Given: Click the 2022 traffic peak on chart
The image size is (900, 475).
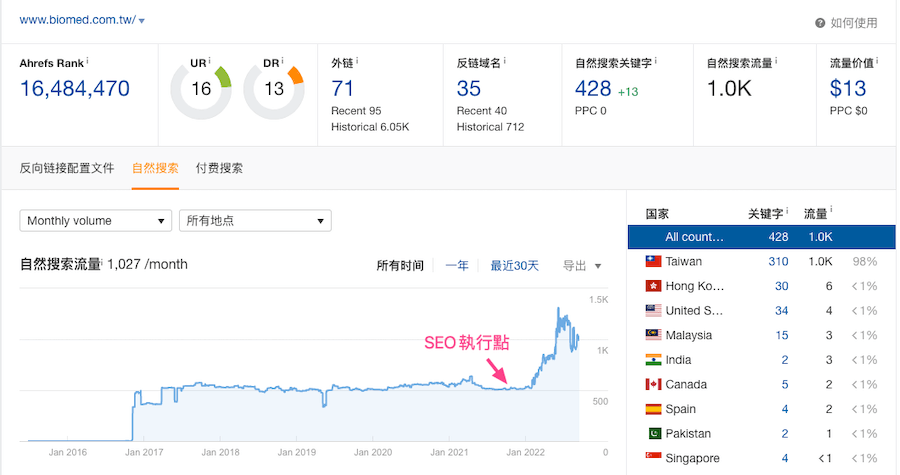Looking at the screenshot, I should pyautogui.click(x=558, y=309).
